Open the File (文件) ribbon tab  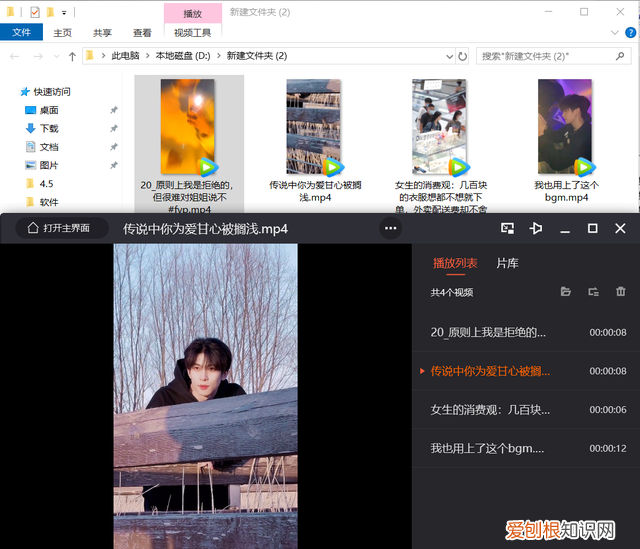click(x=21, y=32)
